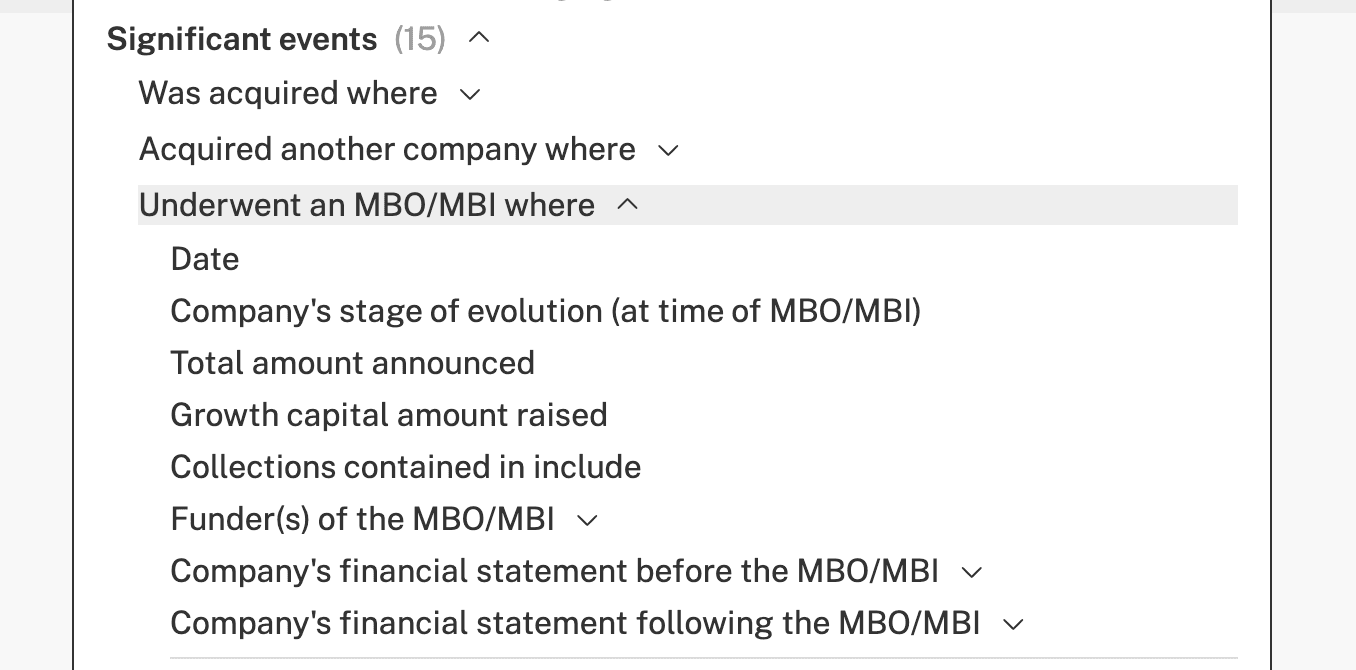
Task: Click the (15) count beside Significant events
Action: pos(420,39)
